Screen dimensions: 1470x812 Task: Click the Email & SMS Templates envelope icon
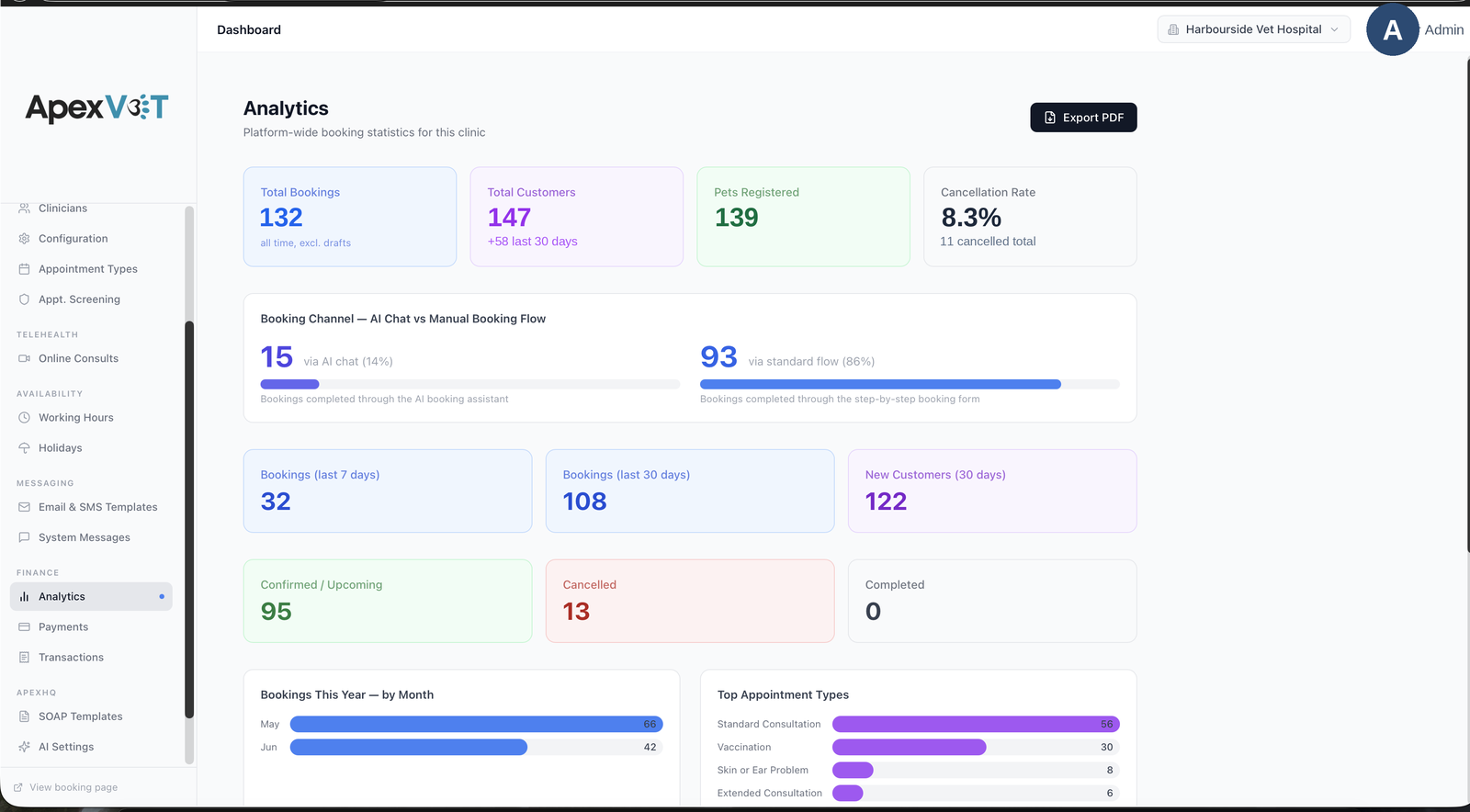[24, 507]
